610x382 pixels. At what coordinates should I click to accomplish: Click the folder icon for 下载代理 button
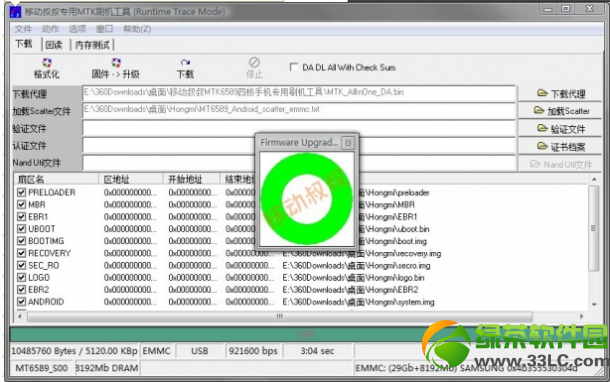[x=542, y=93]
